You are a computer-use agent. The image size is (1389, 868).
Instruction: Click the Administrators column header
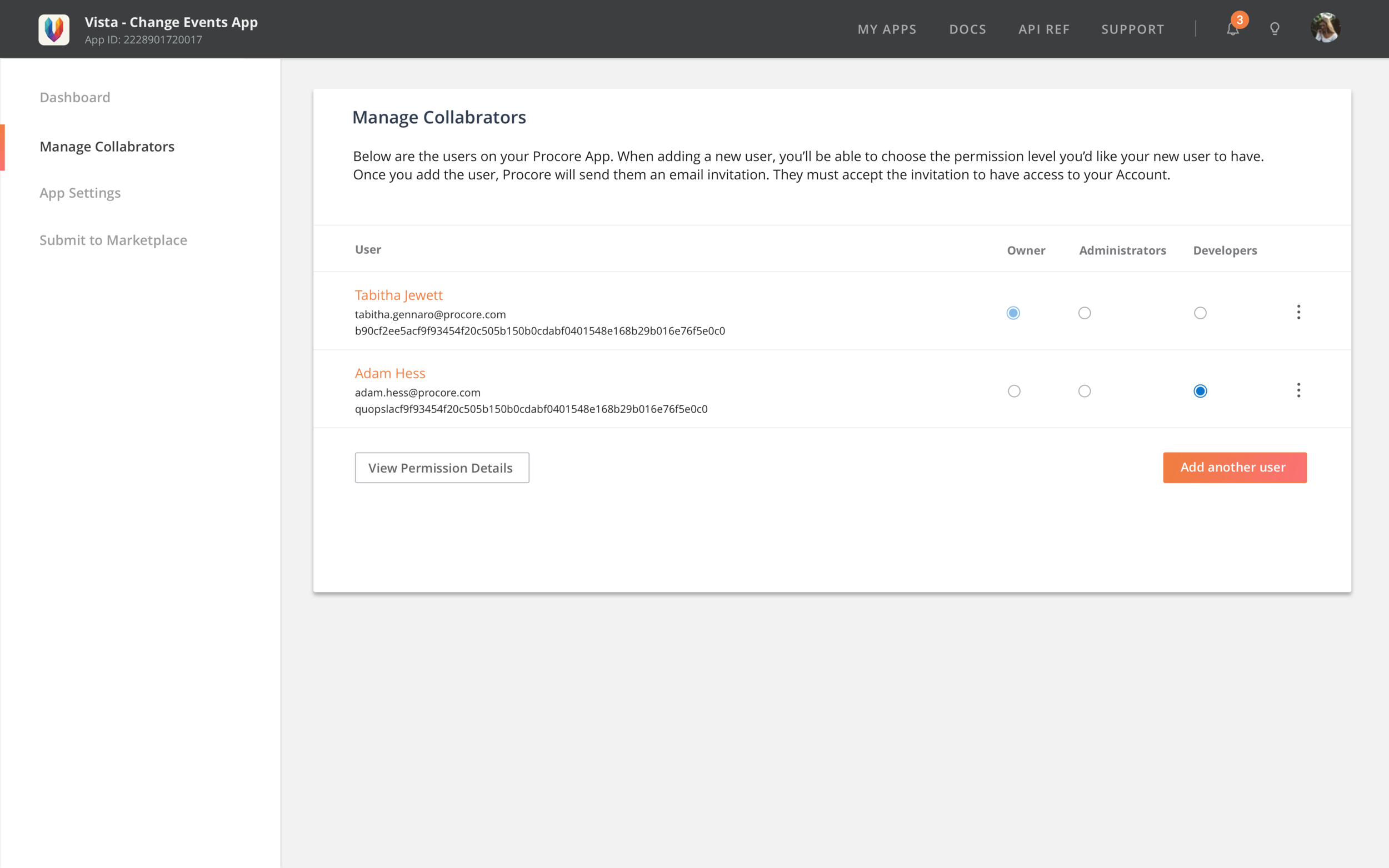coord(1122,250)
